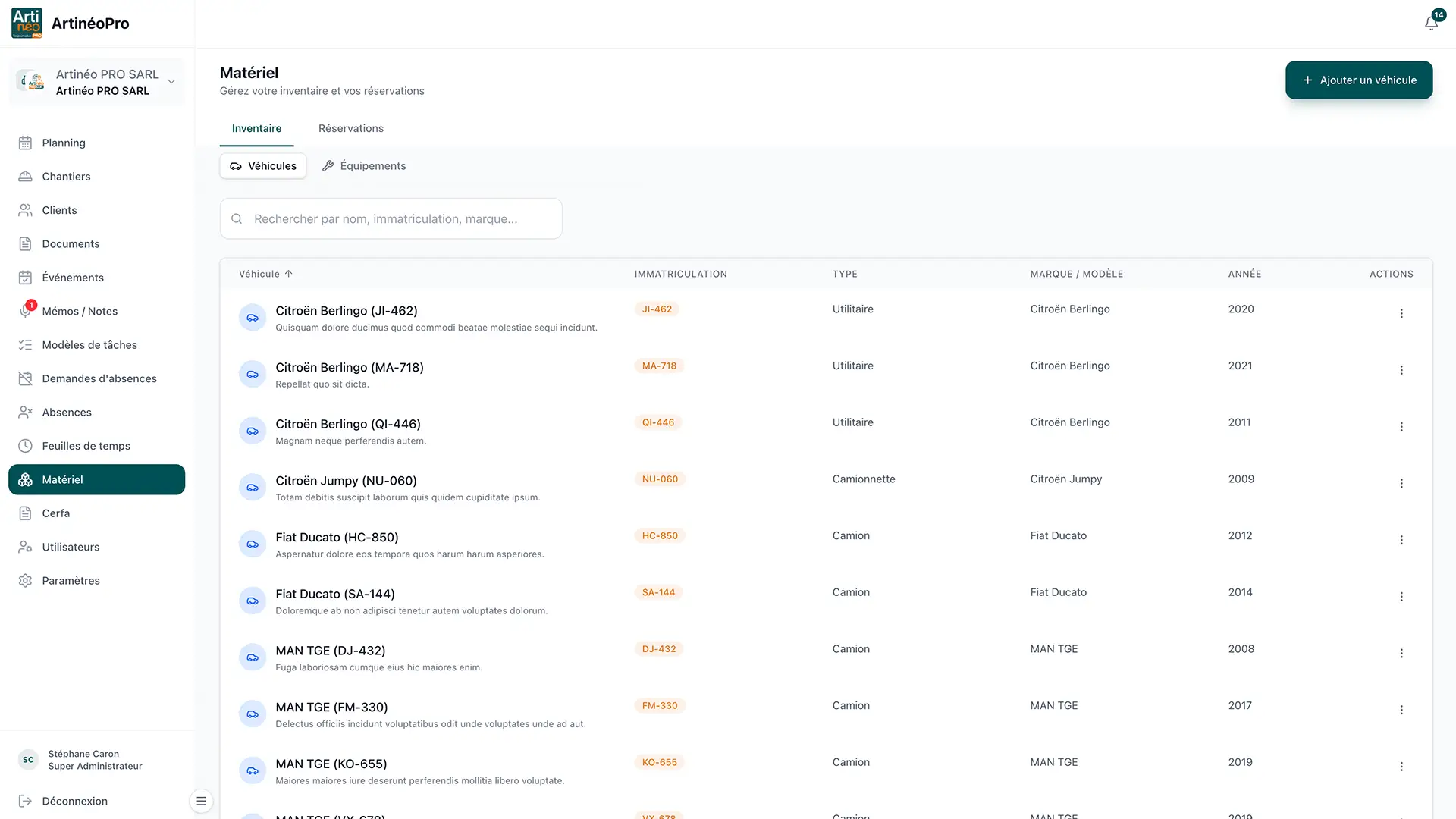Collapse sidebar with the hamburger toggle
This screenshot has width=1456, height=819.
201,801
